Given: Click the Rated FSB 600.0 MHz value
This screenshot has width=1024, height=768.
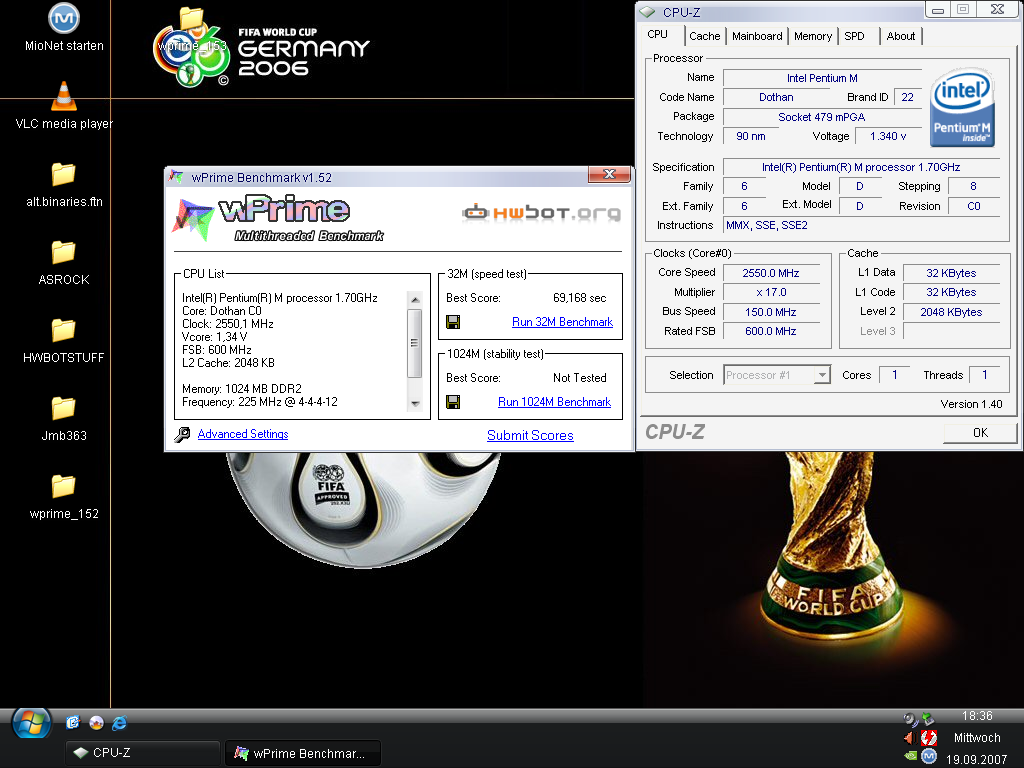Looking at the screenshot, I should (771, 332).
